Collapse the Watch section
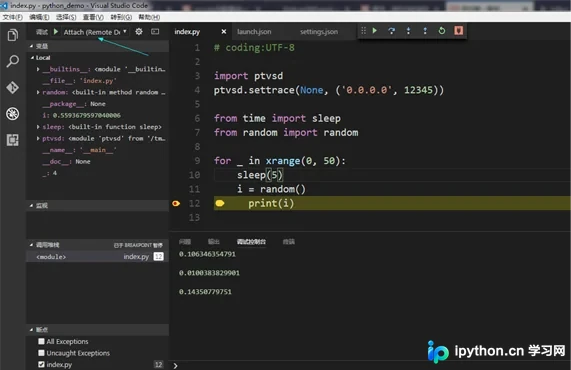 pos(98,205)
